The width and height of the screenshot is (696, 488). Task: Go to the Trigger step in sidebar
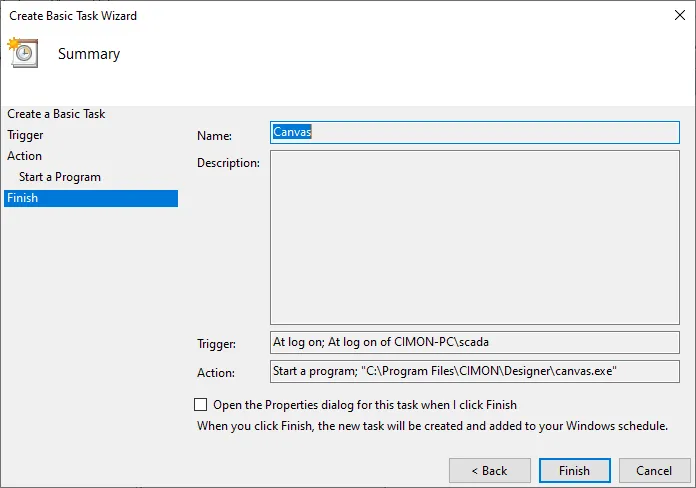[x=25, y=135]
